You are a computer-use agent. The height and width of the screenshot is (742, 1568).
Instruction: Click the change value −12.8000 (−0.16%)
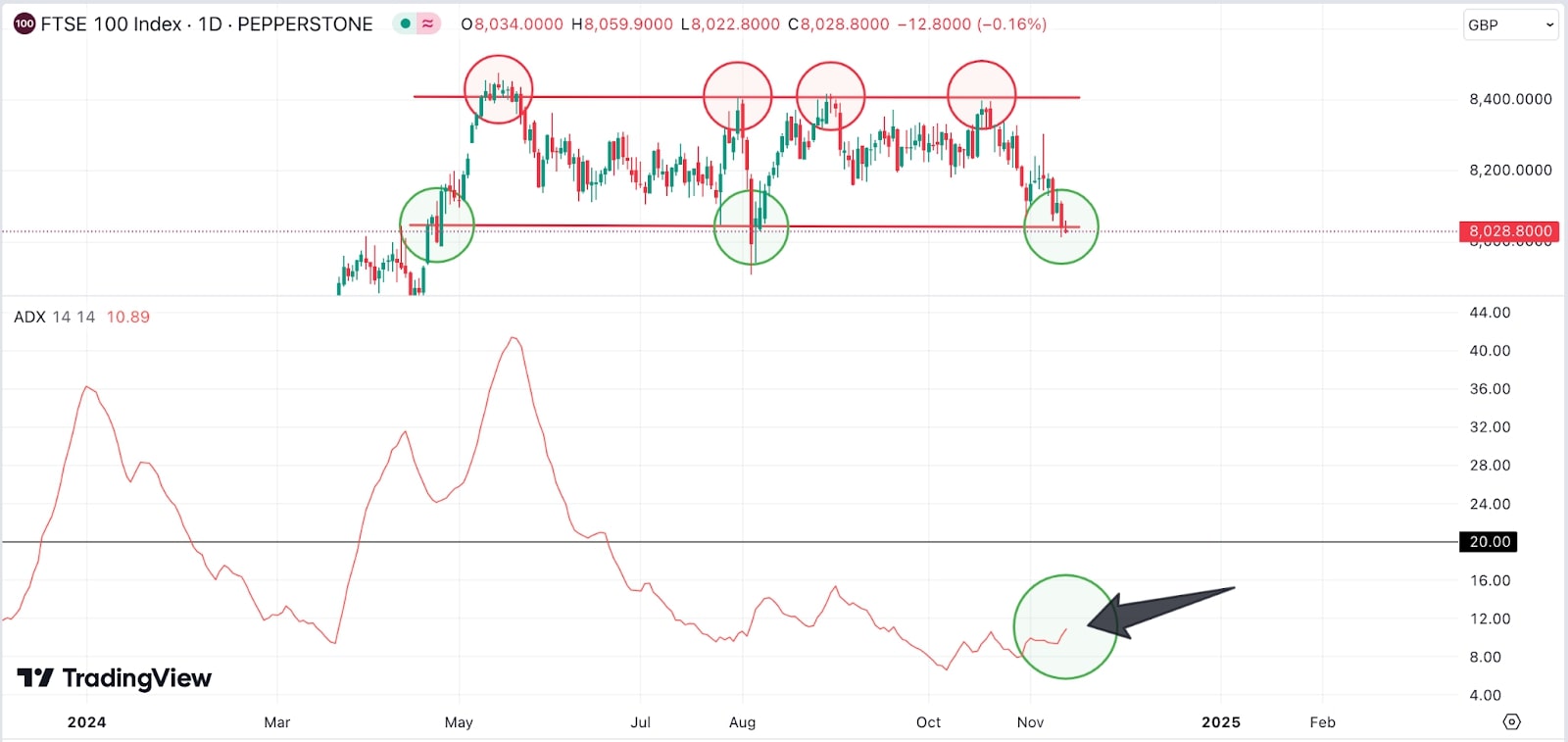click(x=972, y=24)
